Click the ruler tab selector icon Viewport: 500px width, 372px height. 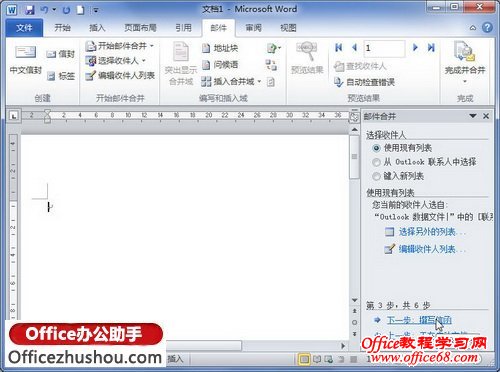(14, 116)
